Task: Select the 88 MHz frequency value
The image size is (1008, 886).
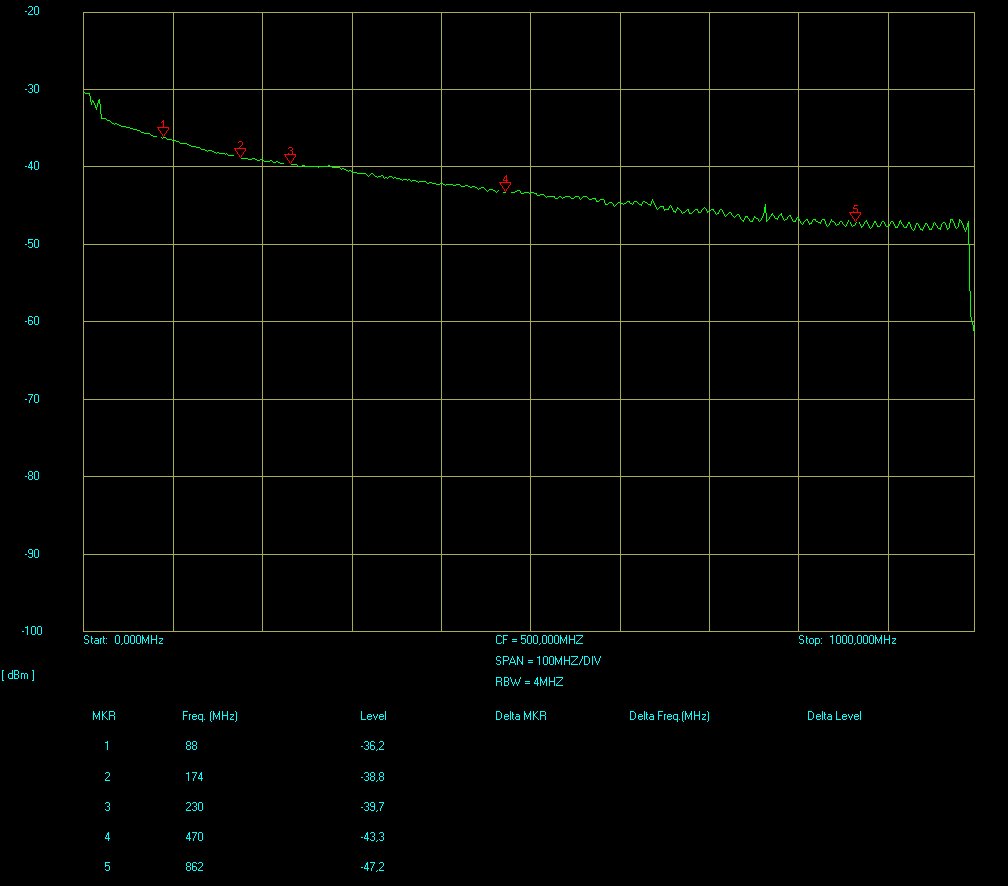Action: [x=192, y=746]
